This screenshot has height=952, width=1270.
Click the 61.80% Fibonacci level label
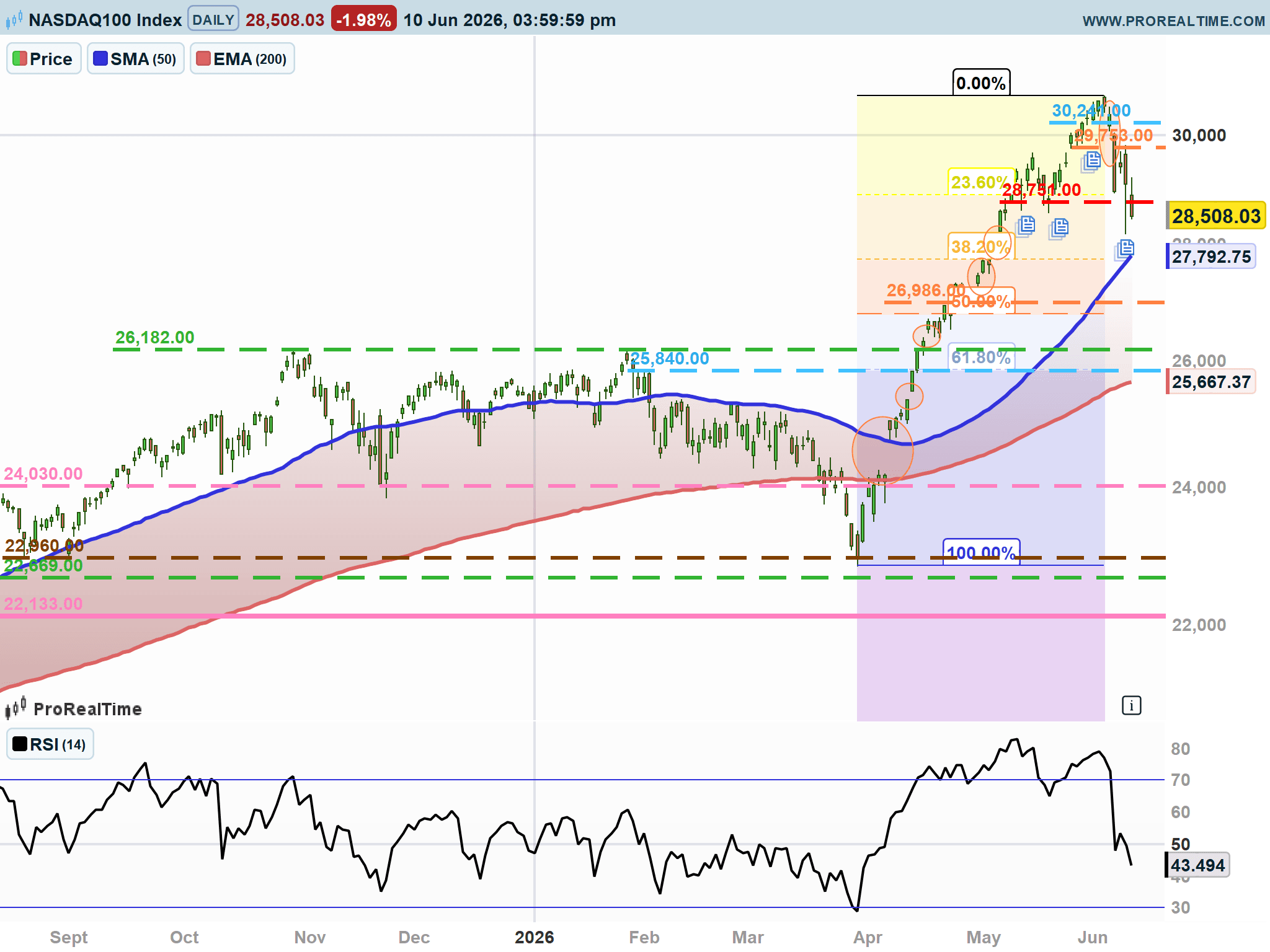click(982, 357)
